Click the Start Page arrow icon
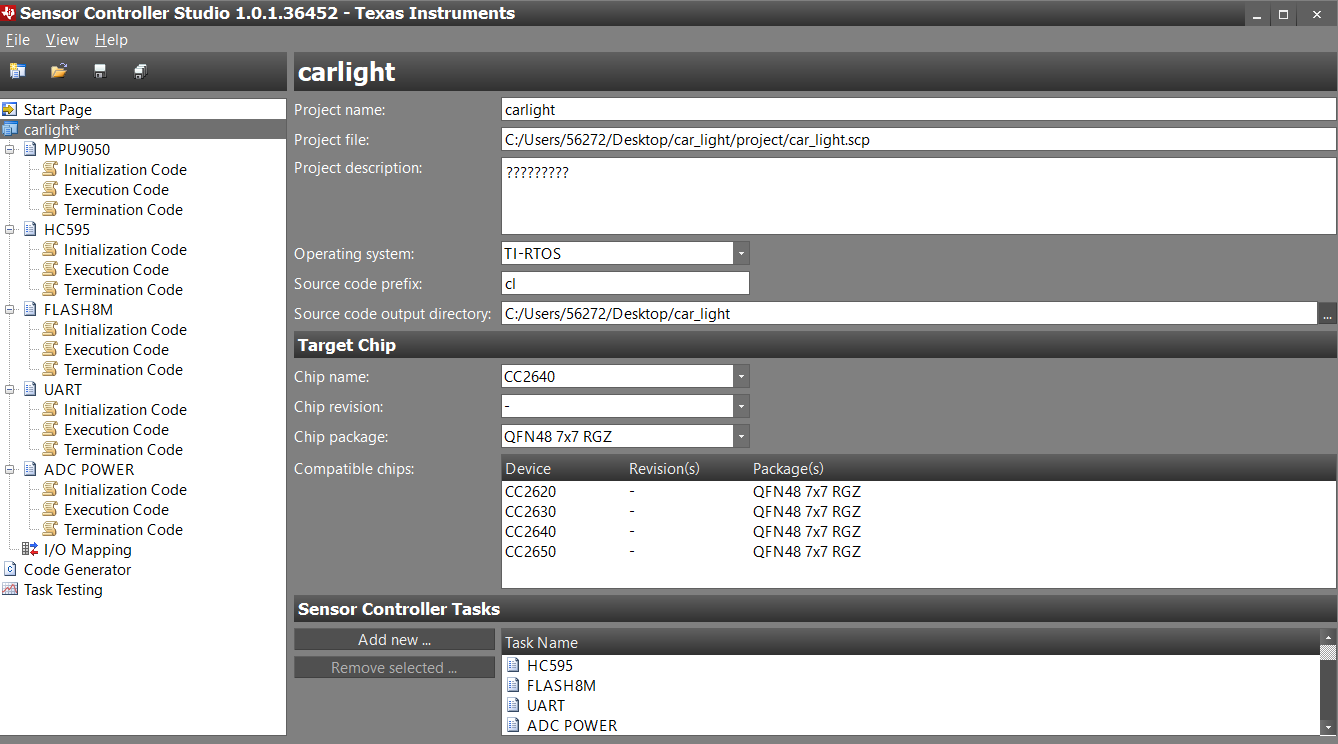Viewport: 1338px width, 744px height. [10, 109]
